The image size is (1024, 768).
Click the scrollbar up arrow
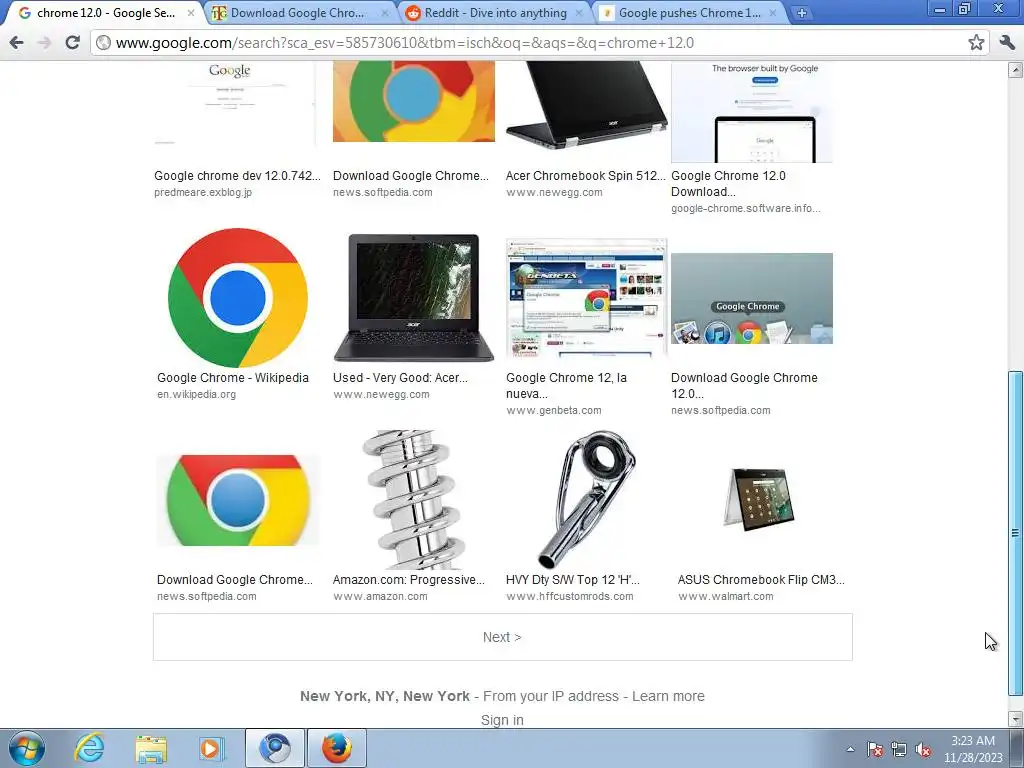click(1016, 69)
